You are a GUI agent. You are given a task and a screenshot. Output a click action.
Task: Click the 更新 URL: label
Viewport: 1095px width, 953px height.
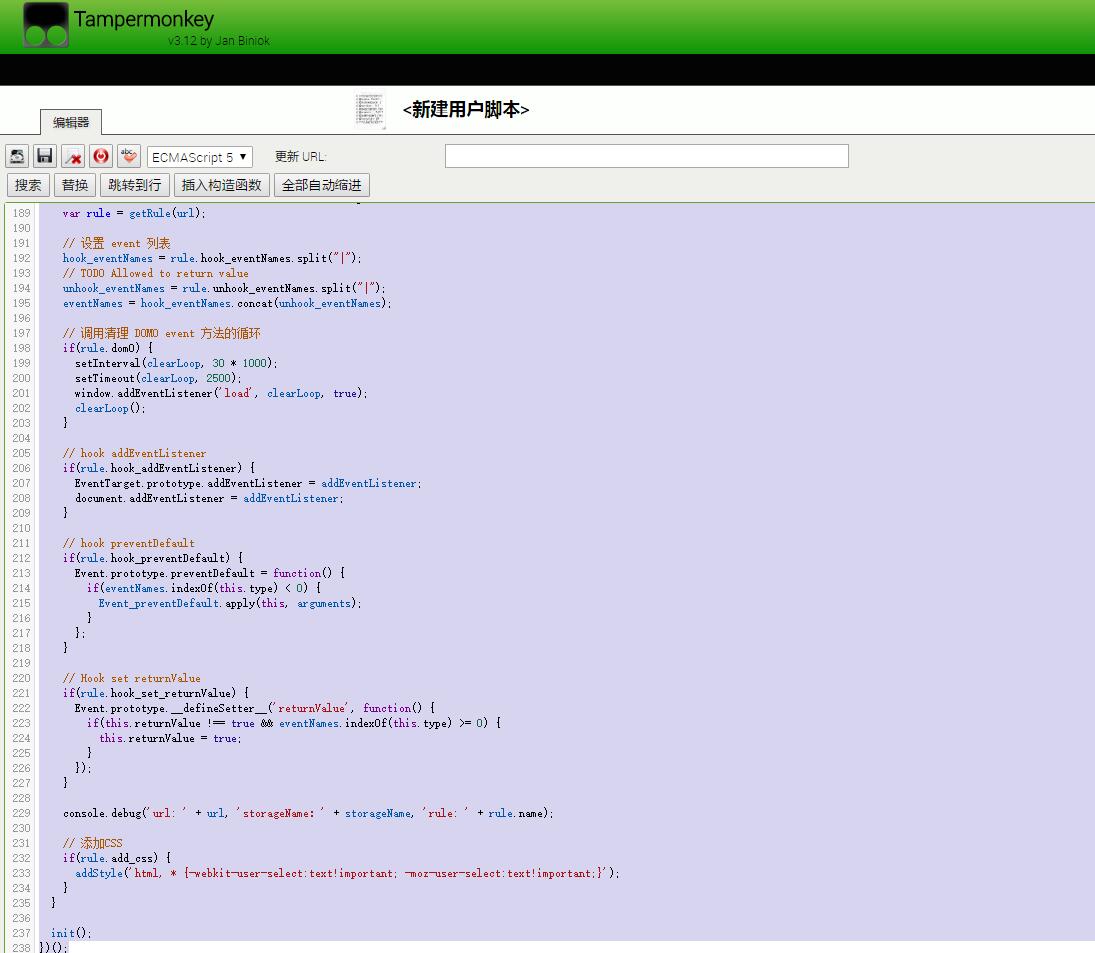[300, 156]
